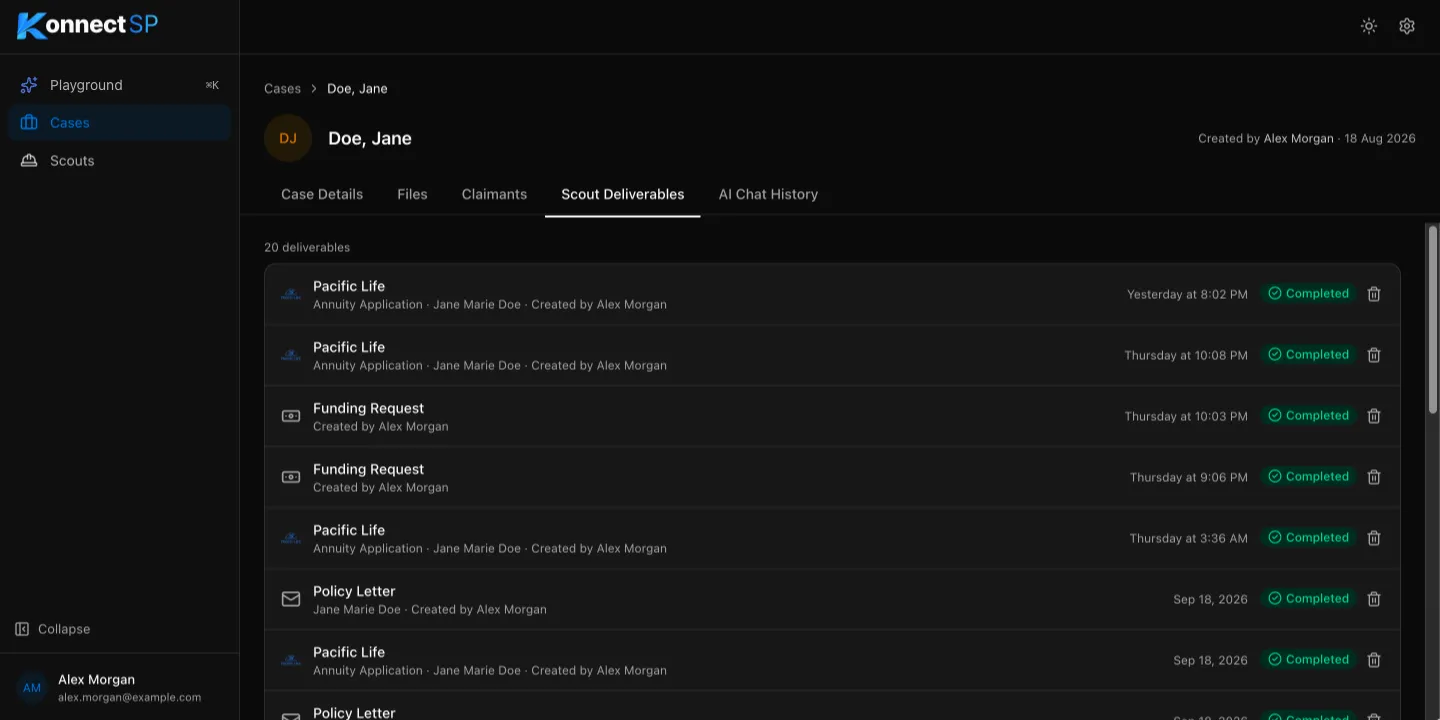Click the KonnectSP logo
1440x720 pixels.
[88, 25]
